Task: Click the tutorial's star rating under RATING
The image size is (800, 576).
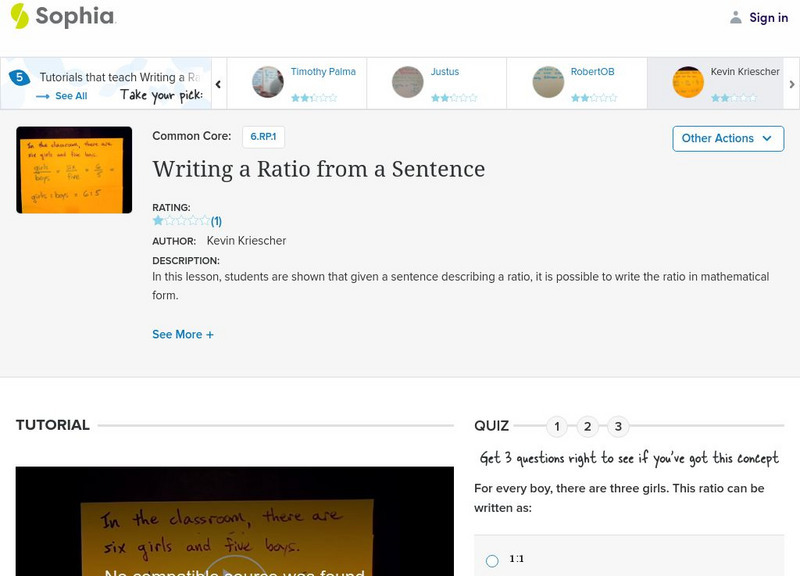Action: coord(181,220)
